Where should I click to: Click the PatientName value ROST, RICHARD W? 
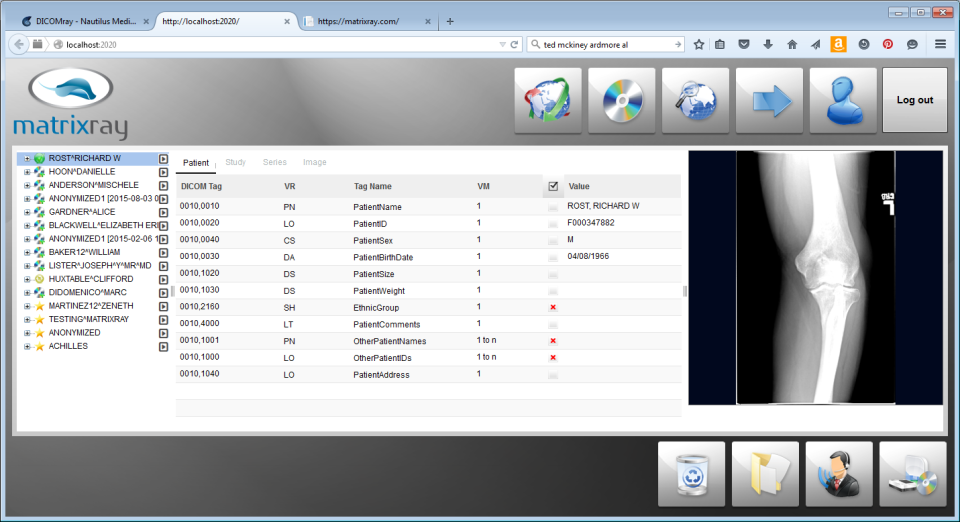tap(603, 206)
